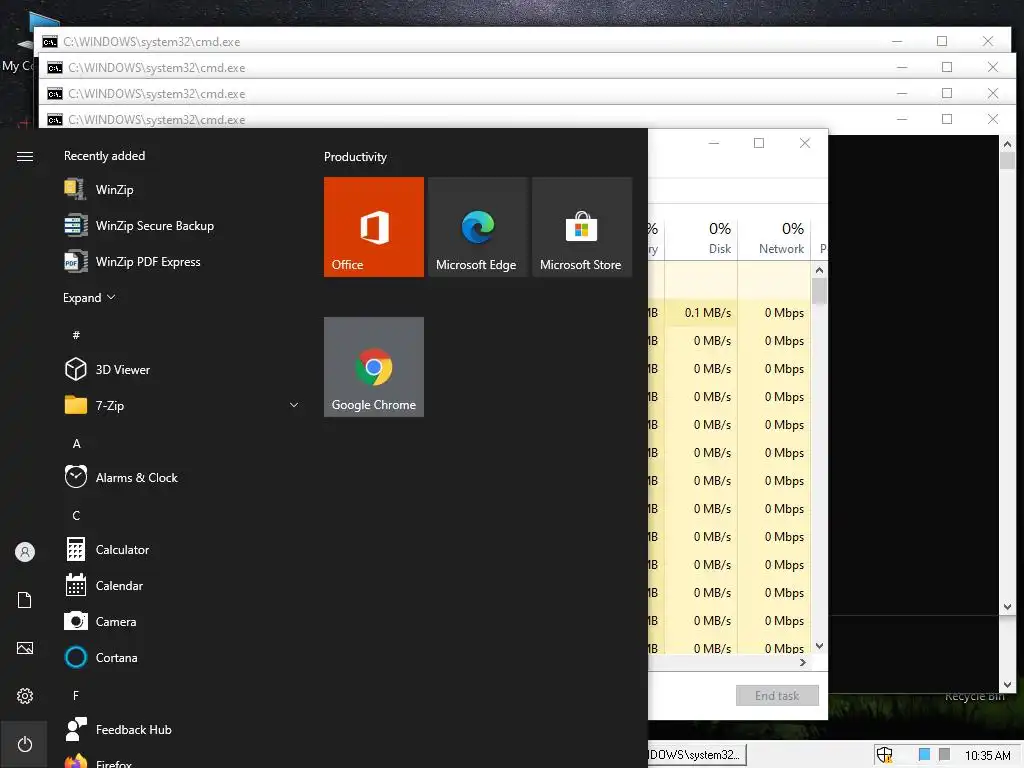Launch the Microsoft Edge tile
Image resolution: width=1024 pixels, height=768 pixels.
pos(477,227)
